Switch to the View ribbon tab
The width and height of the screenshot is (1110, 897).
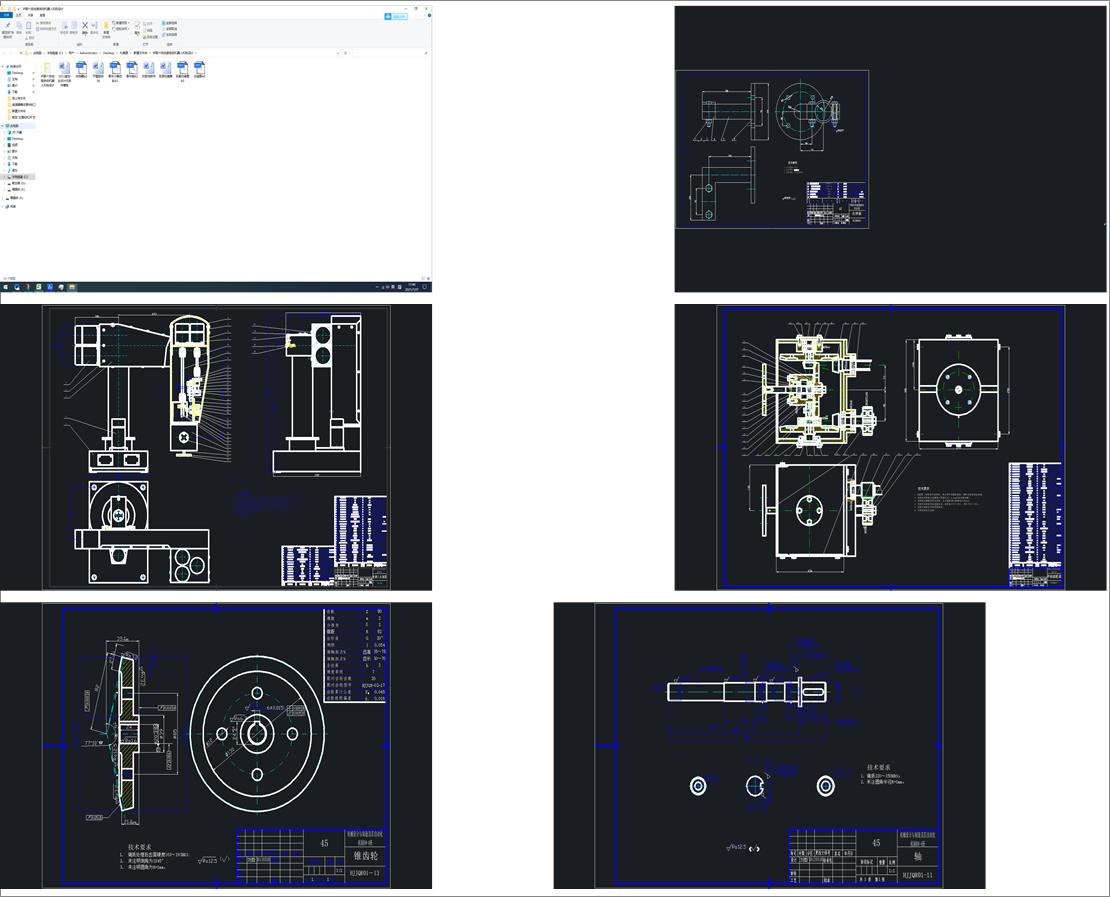[x=42, y=16]
